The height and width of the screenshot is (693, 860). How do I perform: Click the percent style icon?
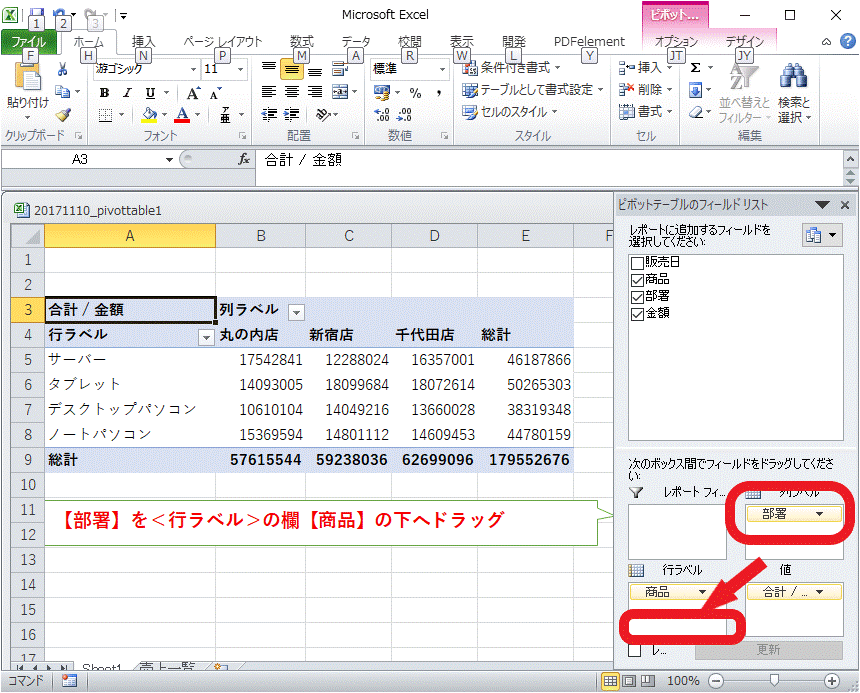pyautogui.click(x=415, y=92)
